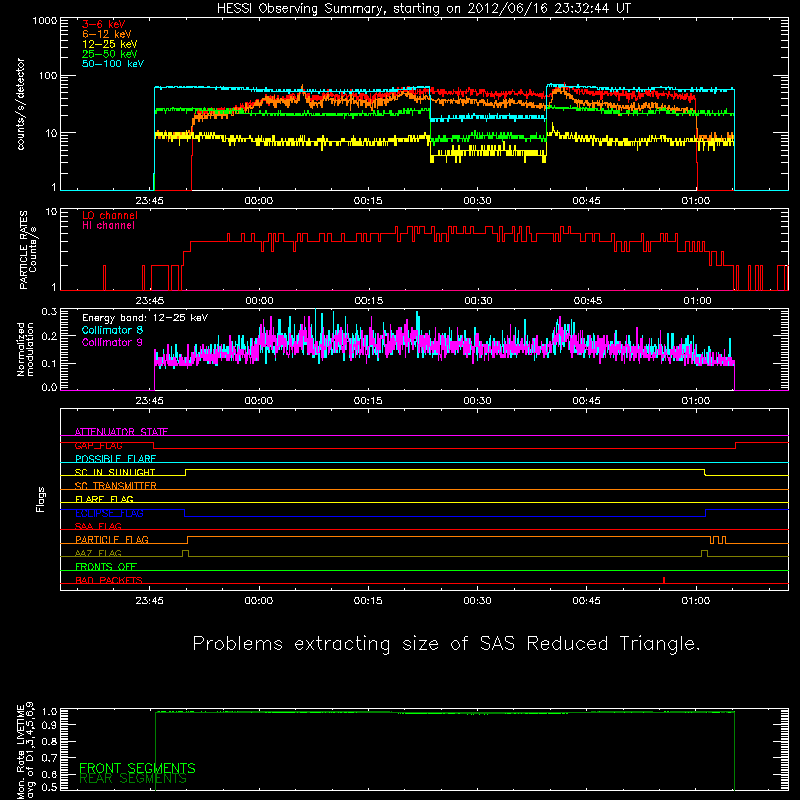Click the 0.1 tick label on the modulation axis
This screenshot has height=800, width=800.
point(49,363)
